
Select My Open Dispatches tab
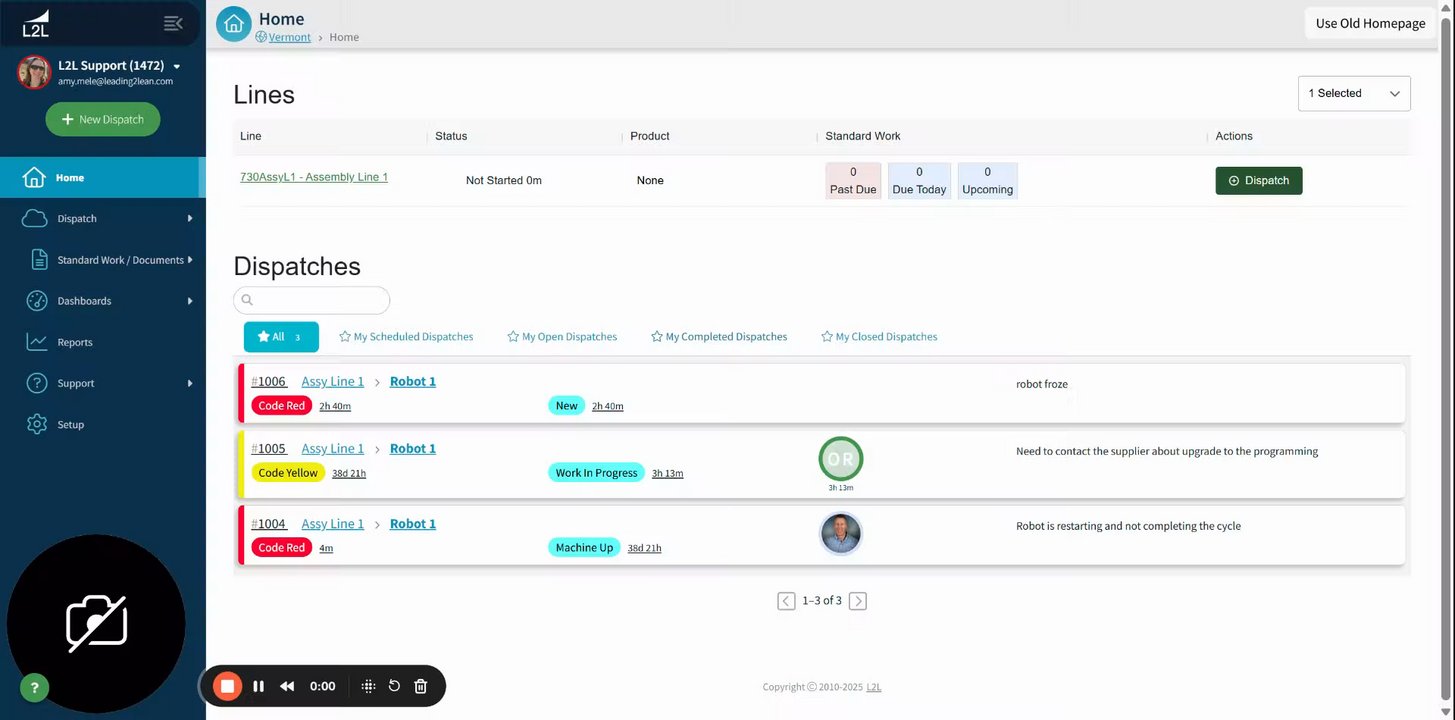click(562, 337)
